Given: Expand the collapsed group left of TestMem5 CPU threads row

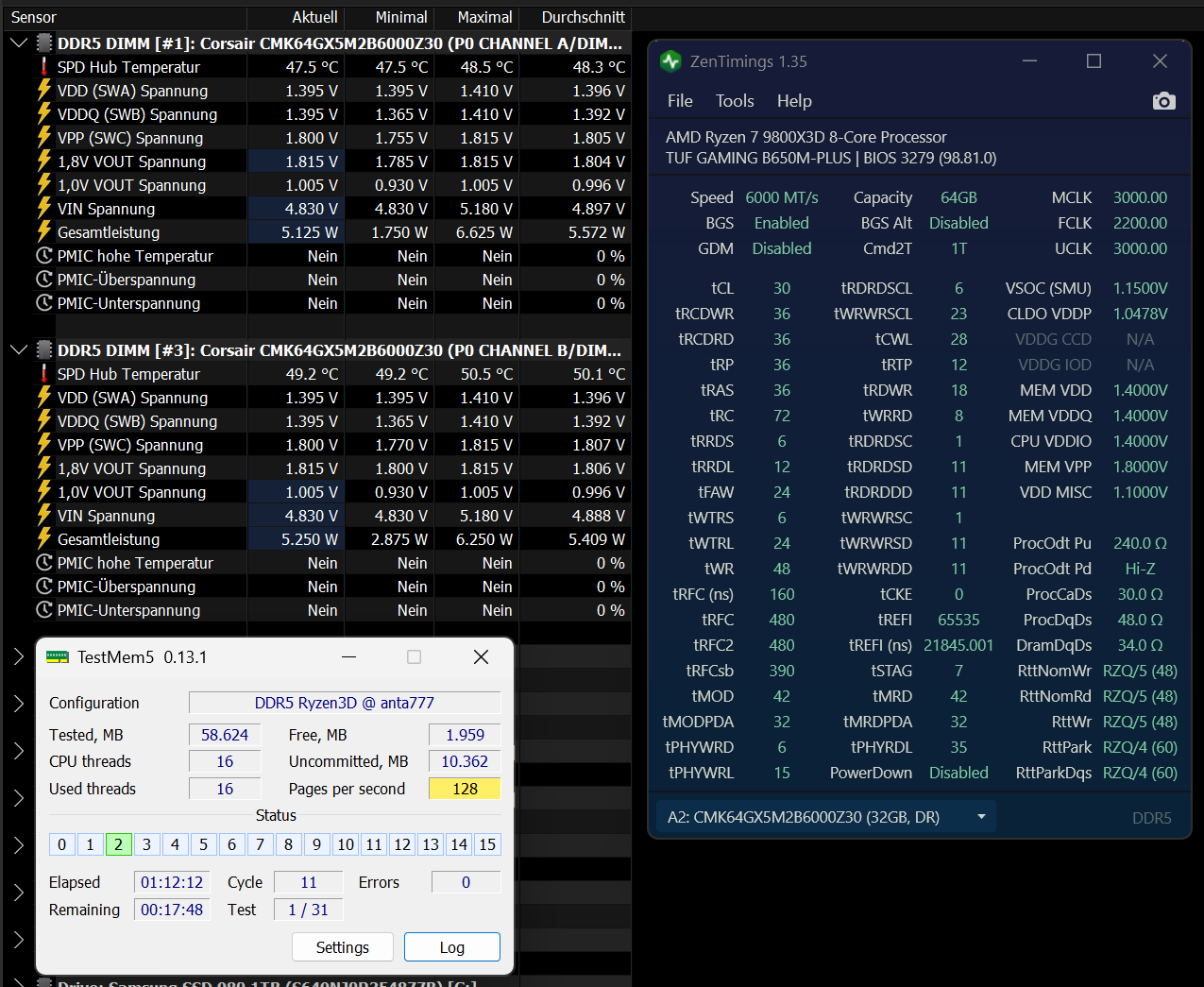Looking at the screenshot, I should point(18,751).
